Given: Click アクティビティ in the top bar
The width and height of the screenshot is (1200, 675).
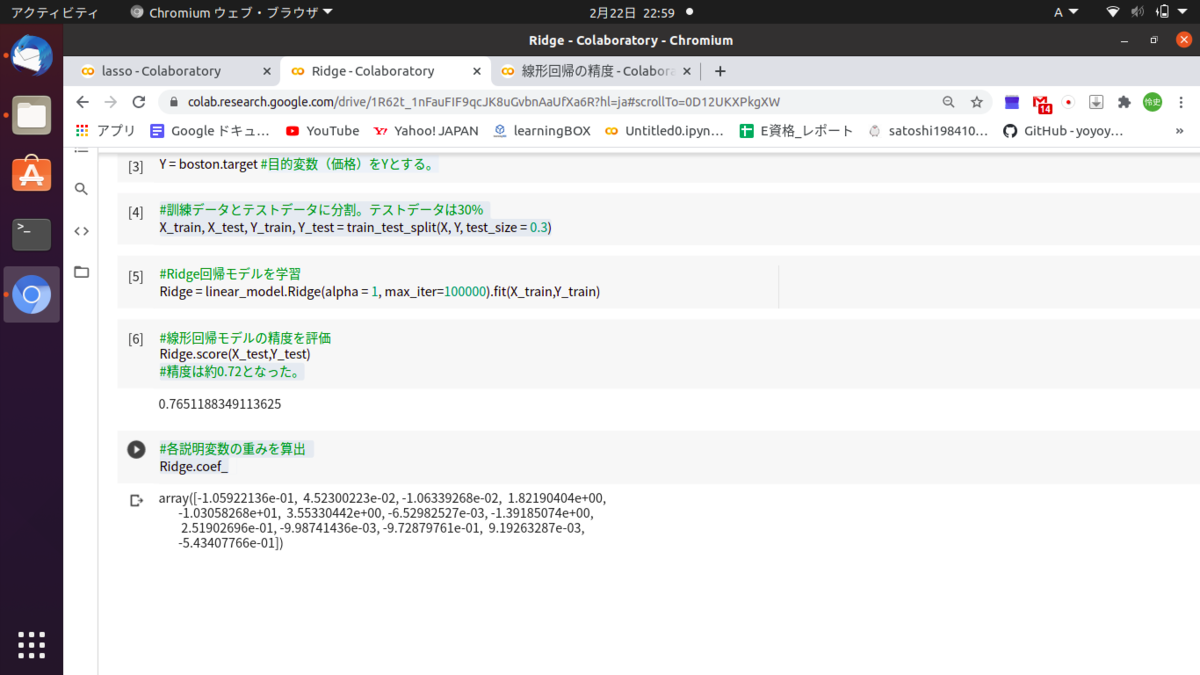Looking at the screenshot, I should (x=55, y=12).
